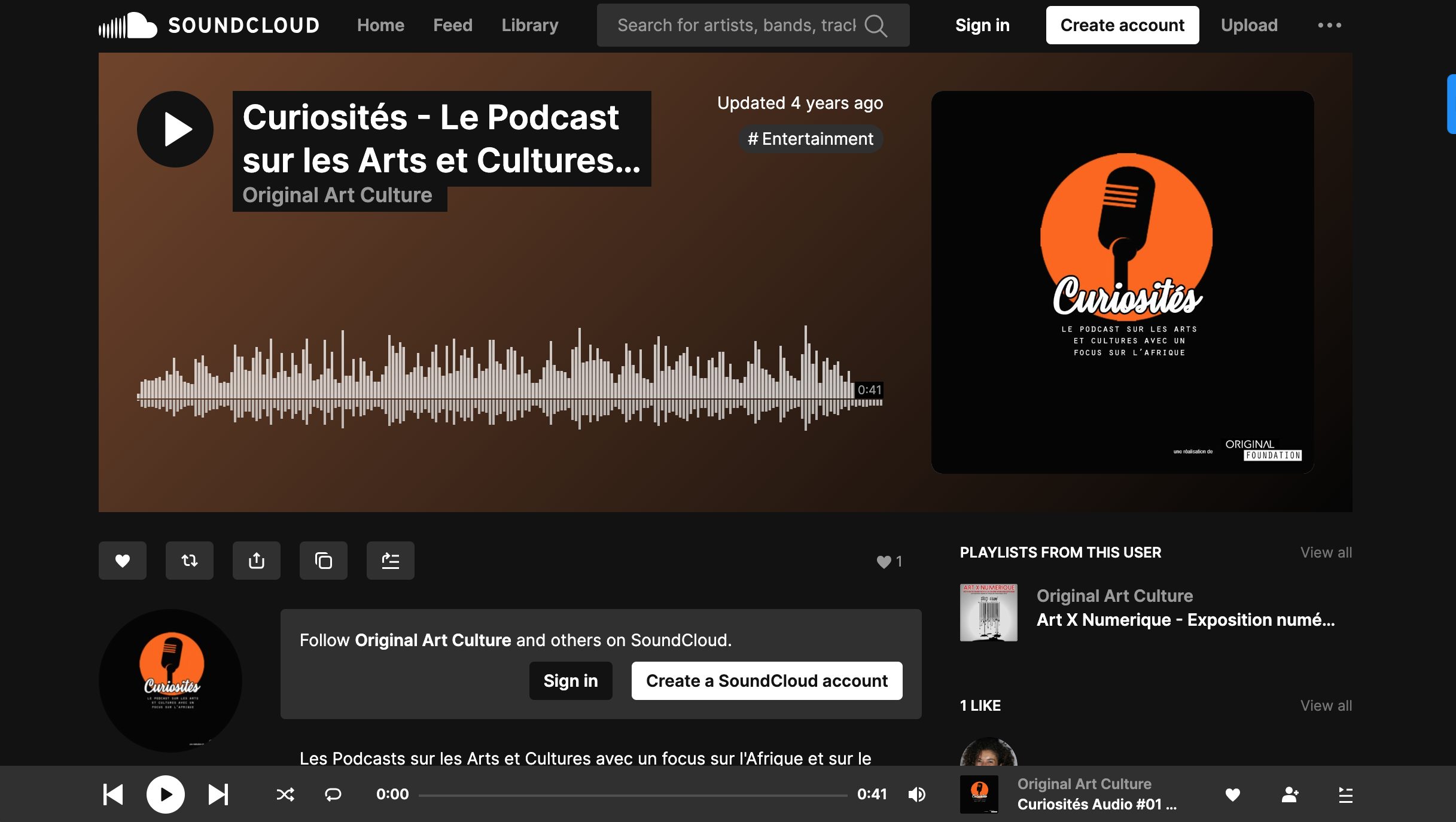Add playlist to Next up

(391, 561)
